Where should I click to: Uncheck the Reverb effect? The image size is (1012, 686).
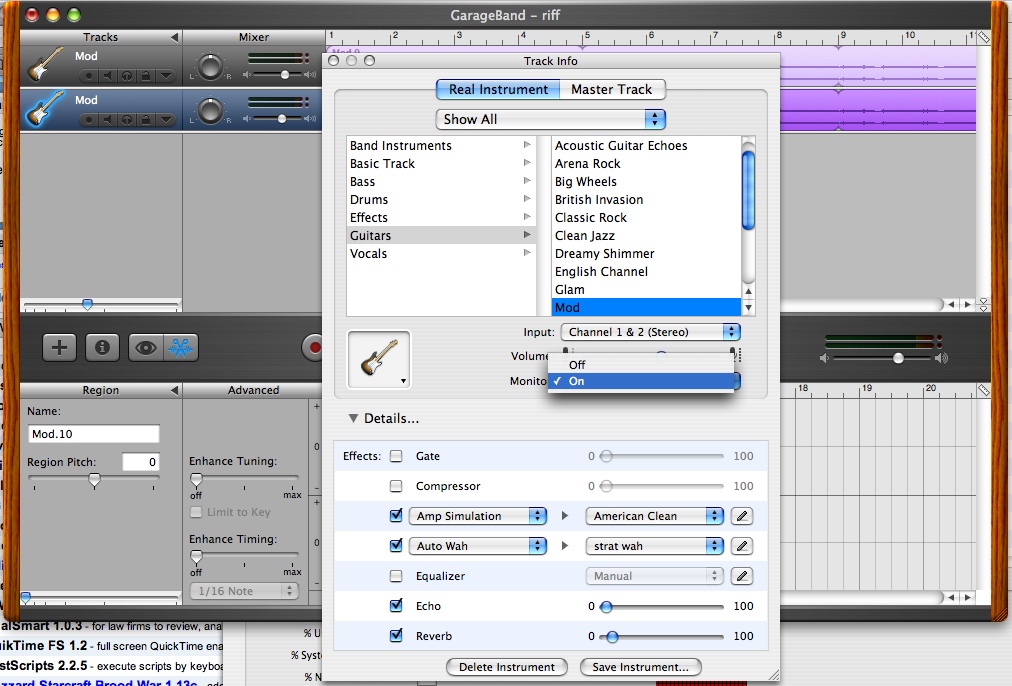click(396, 635)
